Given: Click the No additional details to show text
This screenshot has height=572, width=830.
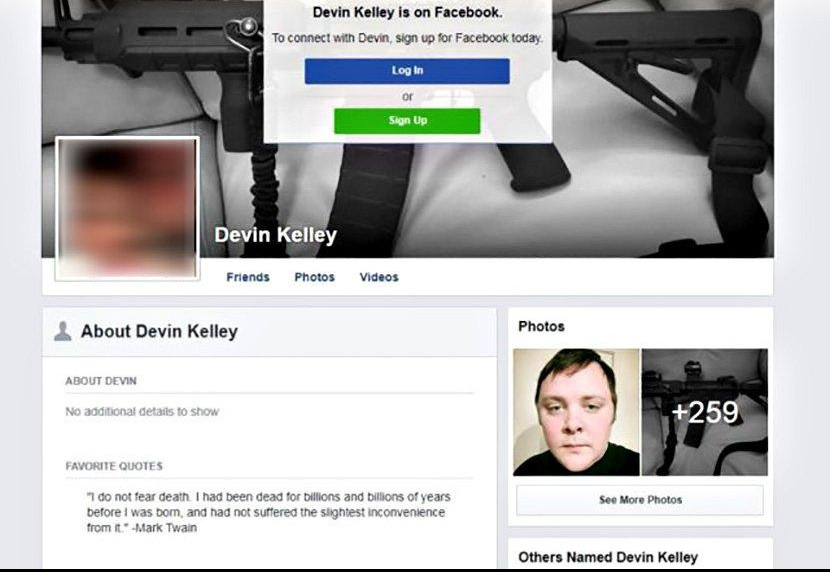Looking at the screenshot, I should 142,412.
